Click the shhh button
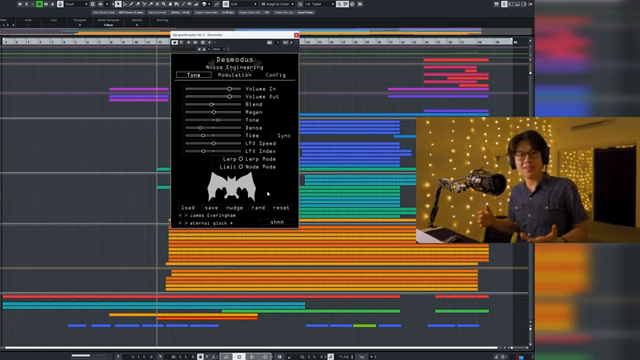 point(277,222)
